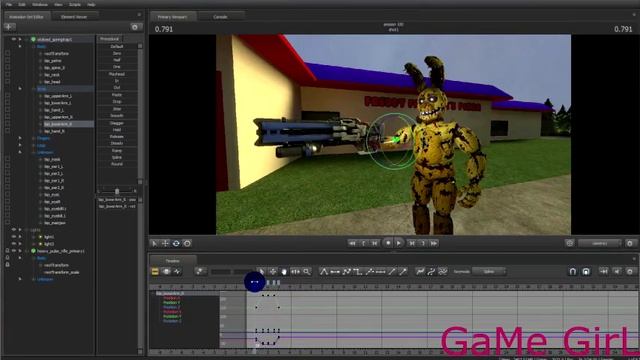Open timeline gear settings at far right
The image size is (640, 360).
point(630,271)
